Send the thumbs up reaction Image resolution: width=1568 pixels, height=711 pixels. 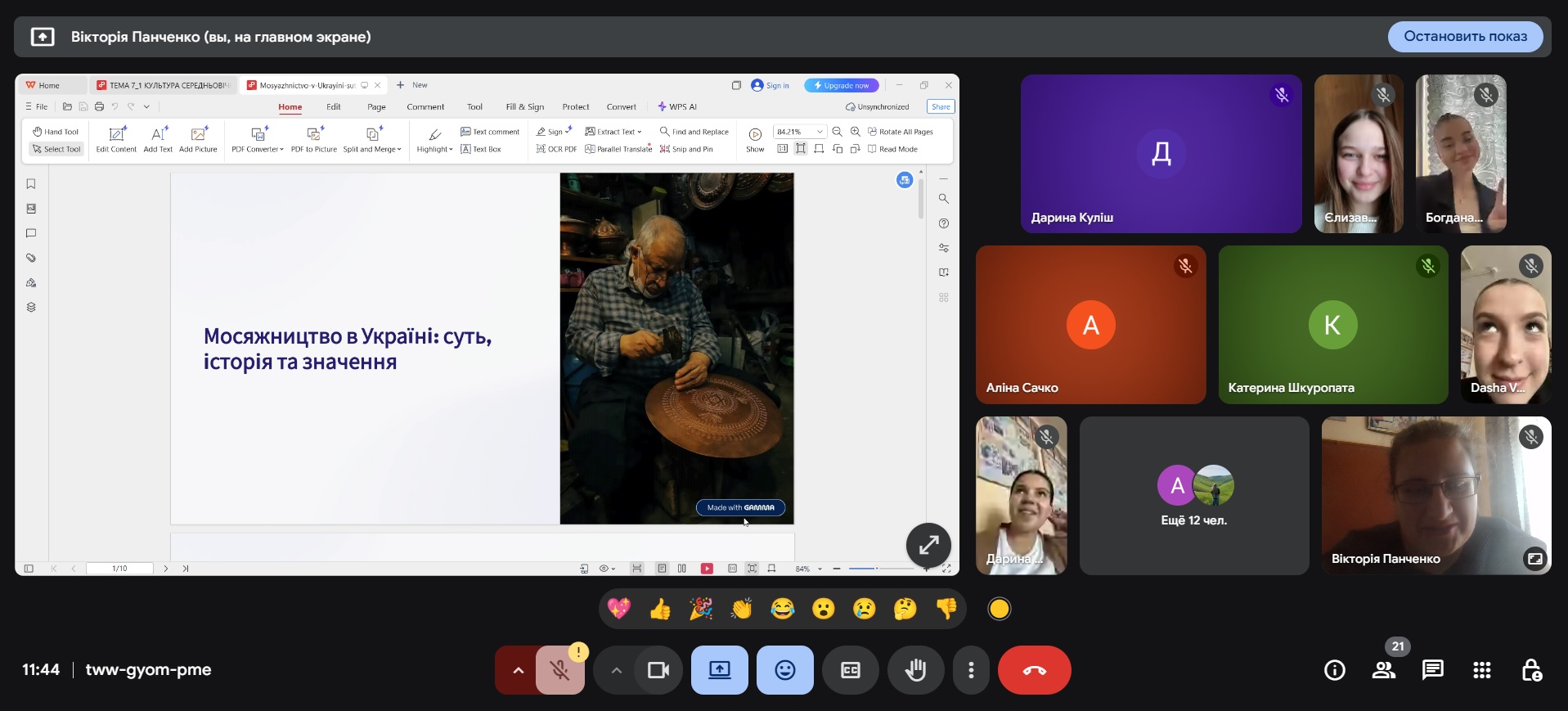660,609
